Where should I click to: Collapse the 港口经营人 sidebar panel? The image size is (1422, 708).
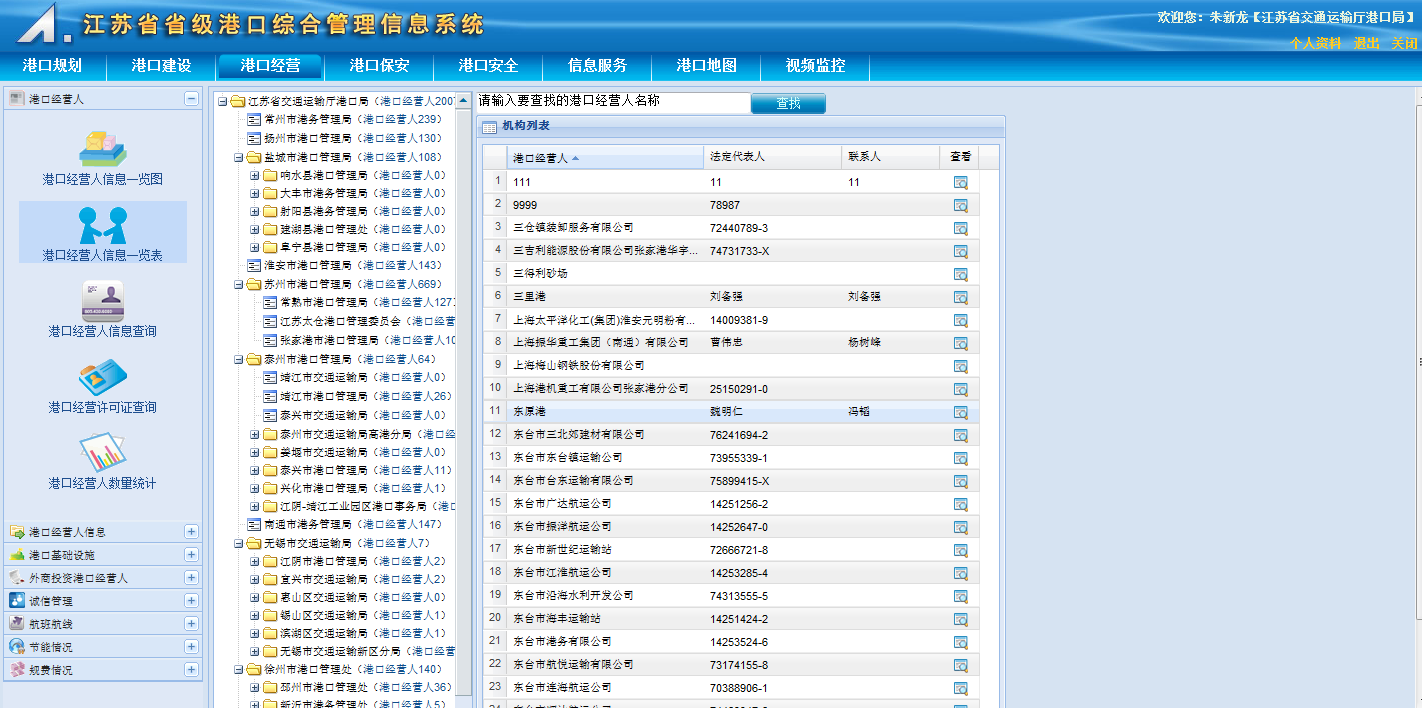[x=191, y=99]
